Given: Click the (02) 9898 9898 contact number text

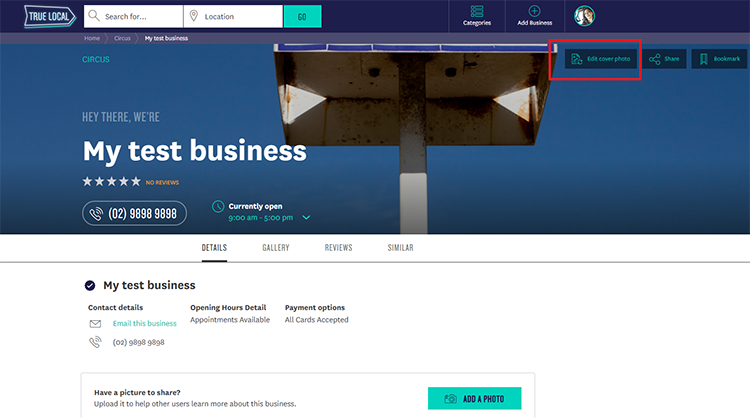Looking at the screenshot, I should coord(138,342).
